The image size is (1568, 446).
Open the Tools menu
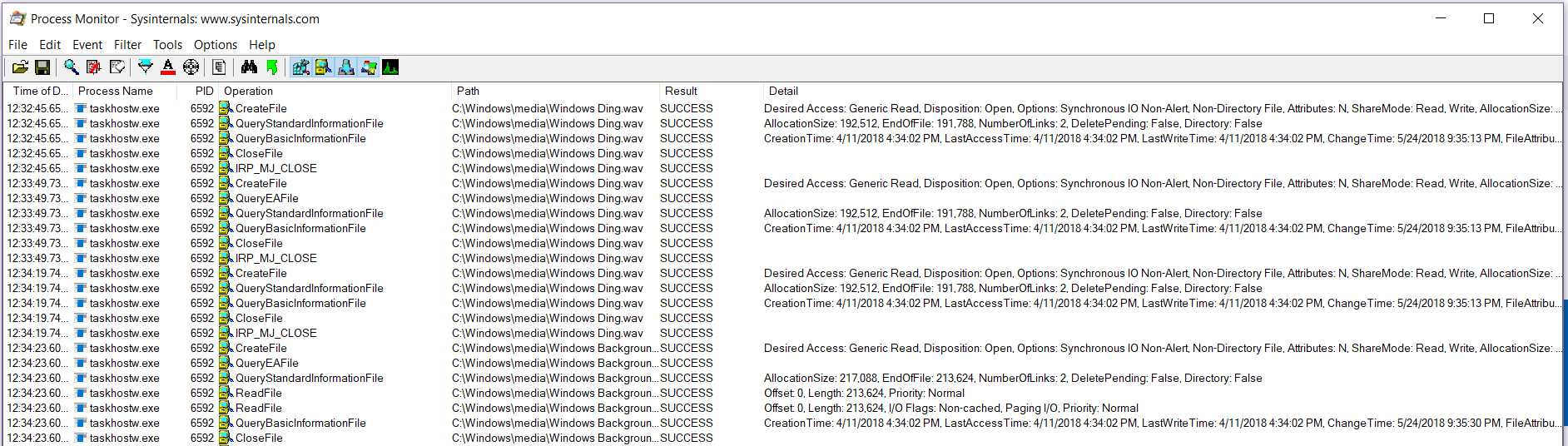[x=167, y=45]
